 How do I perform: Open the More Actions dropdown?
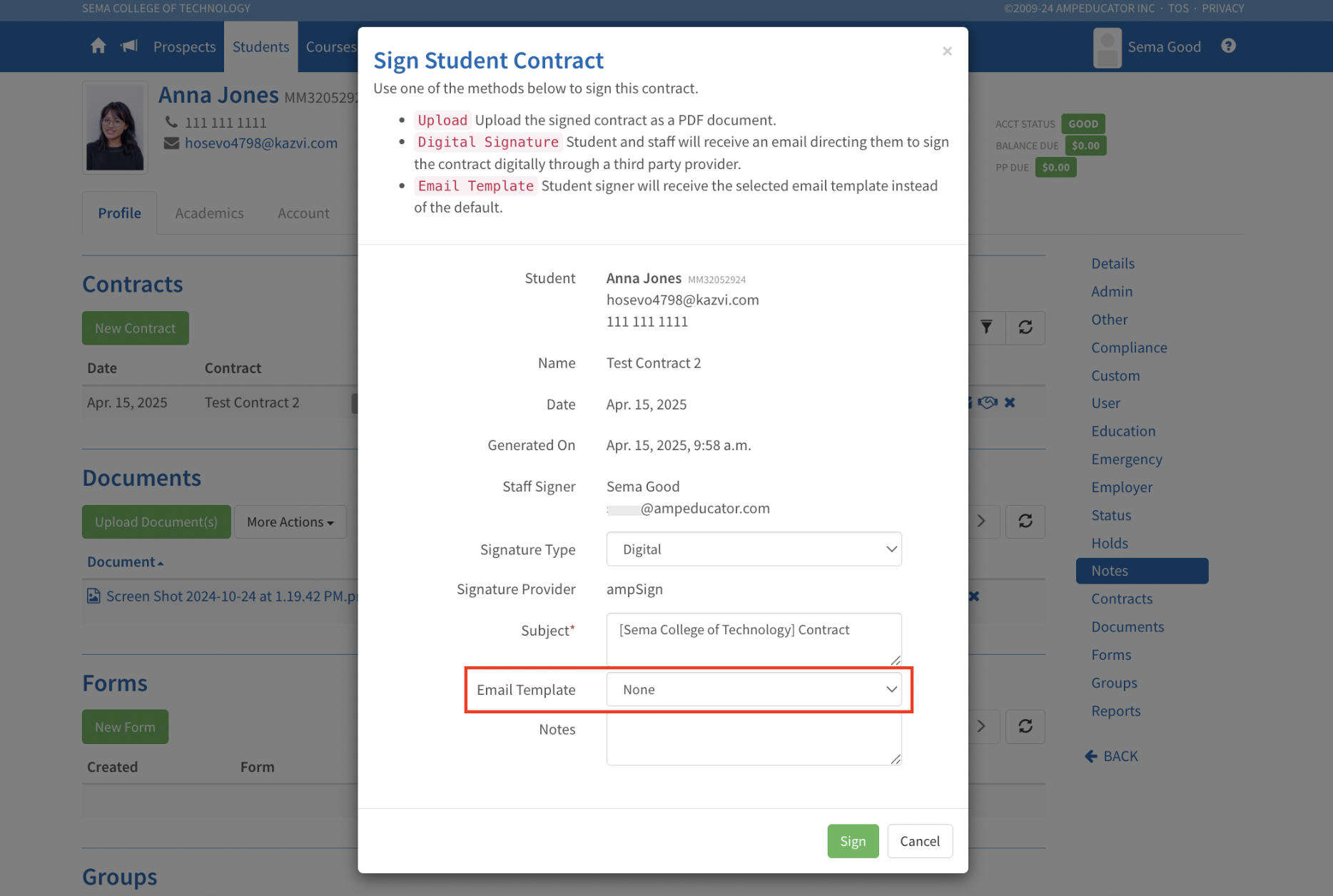[290, 522]
